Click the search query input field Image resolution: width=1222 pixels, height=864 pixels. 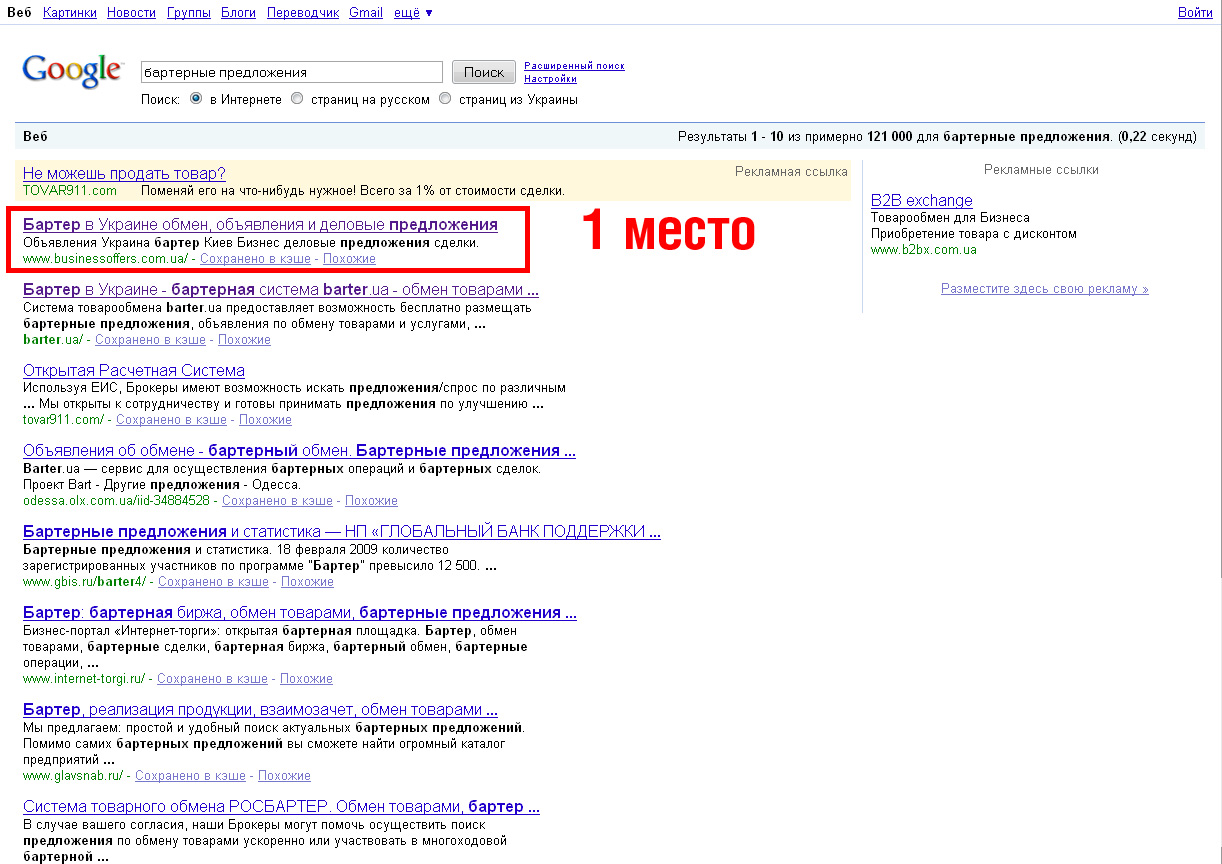point(291,72)
